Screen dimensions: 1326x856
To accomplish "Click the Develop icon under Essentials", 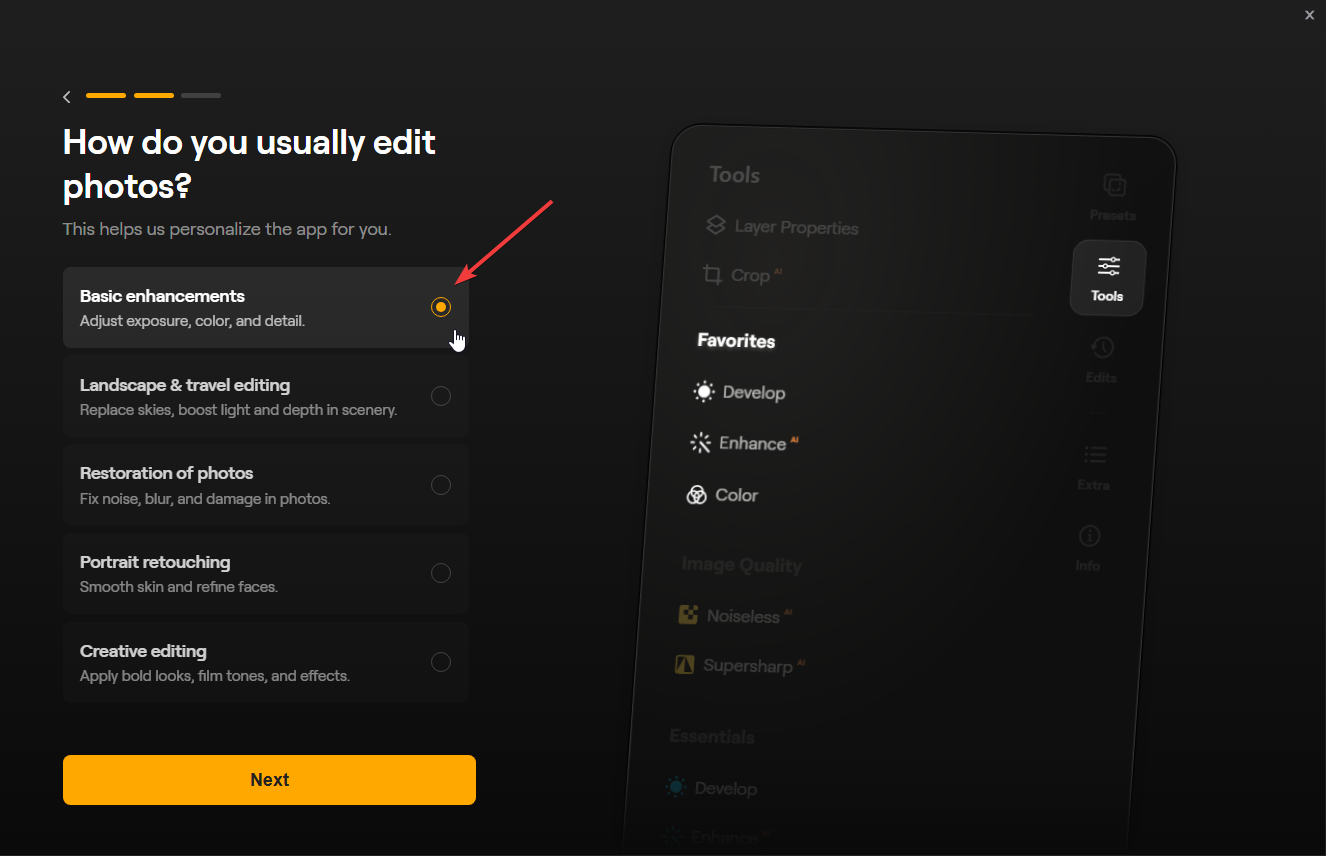I will point(676,788).
